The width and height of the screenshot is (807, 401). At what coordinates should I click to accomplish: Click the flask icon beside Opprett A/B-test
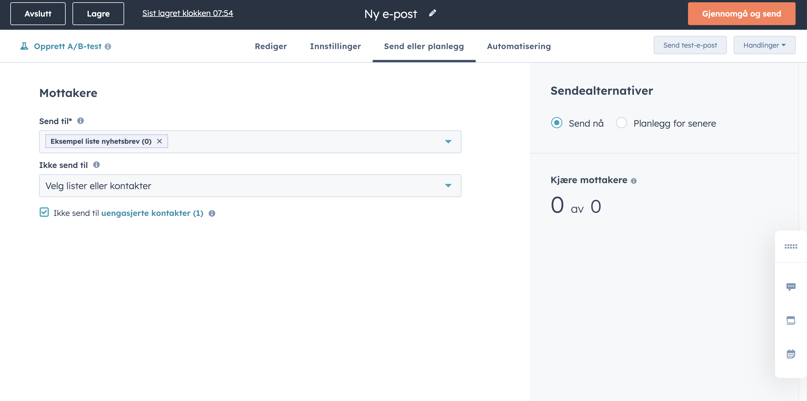tap(24, 46)
